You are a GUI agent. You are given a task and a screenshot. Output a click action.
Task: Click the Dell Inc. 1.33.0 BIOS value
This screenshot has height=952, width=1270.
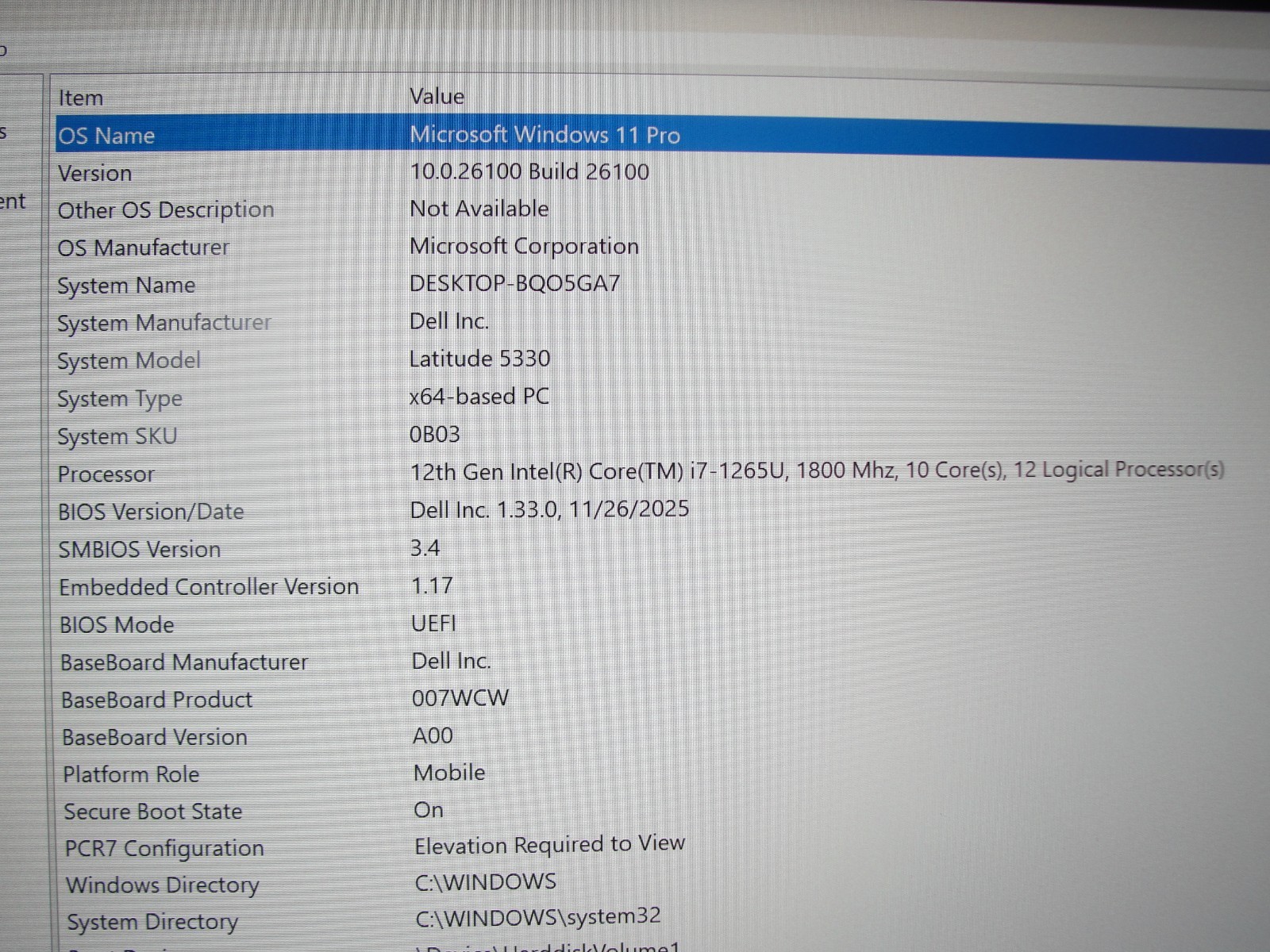tap(549, 509)
